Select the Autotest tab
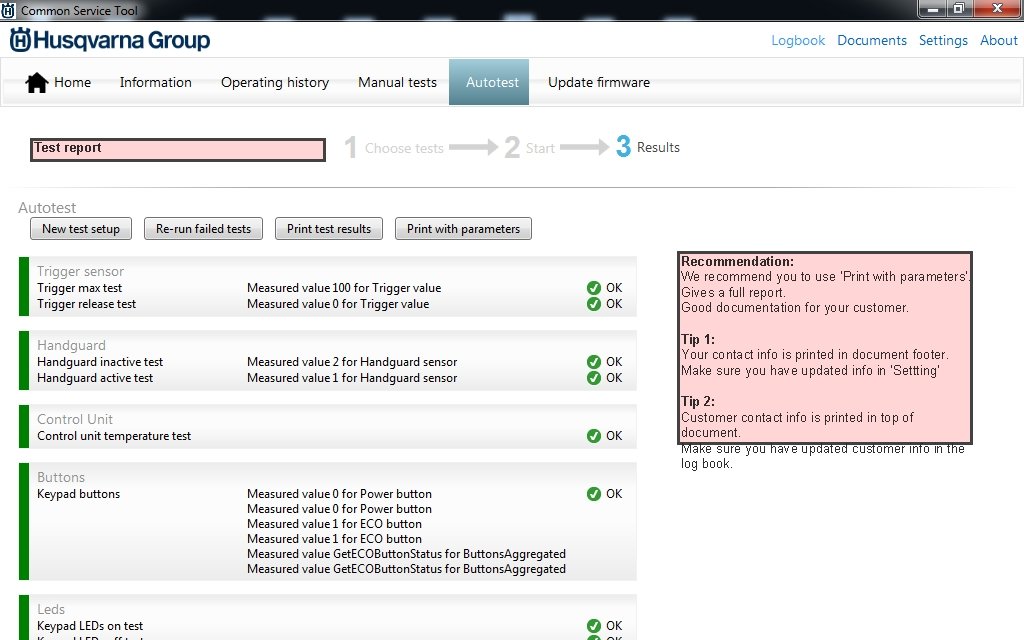Viewport: 1024px width, 640px height. 489,82
